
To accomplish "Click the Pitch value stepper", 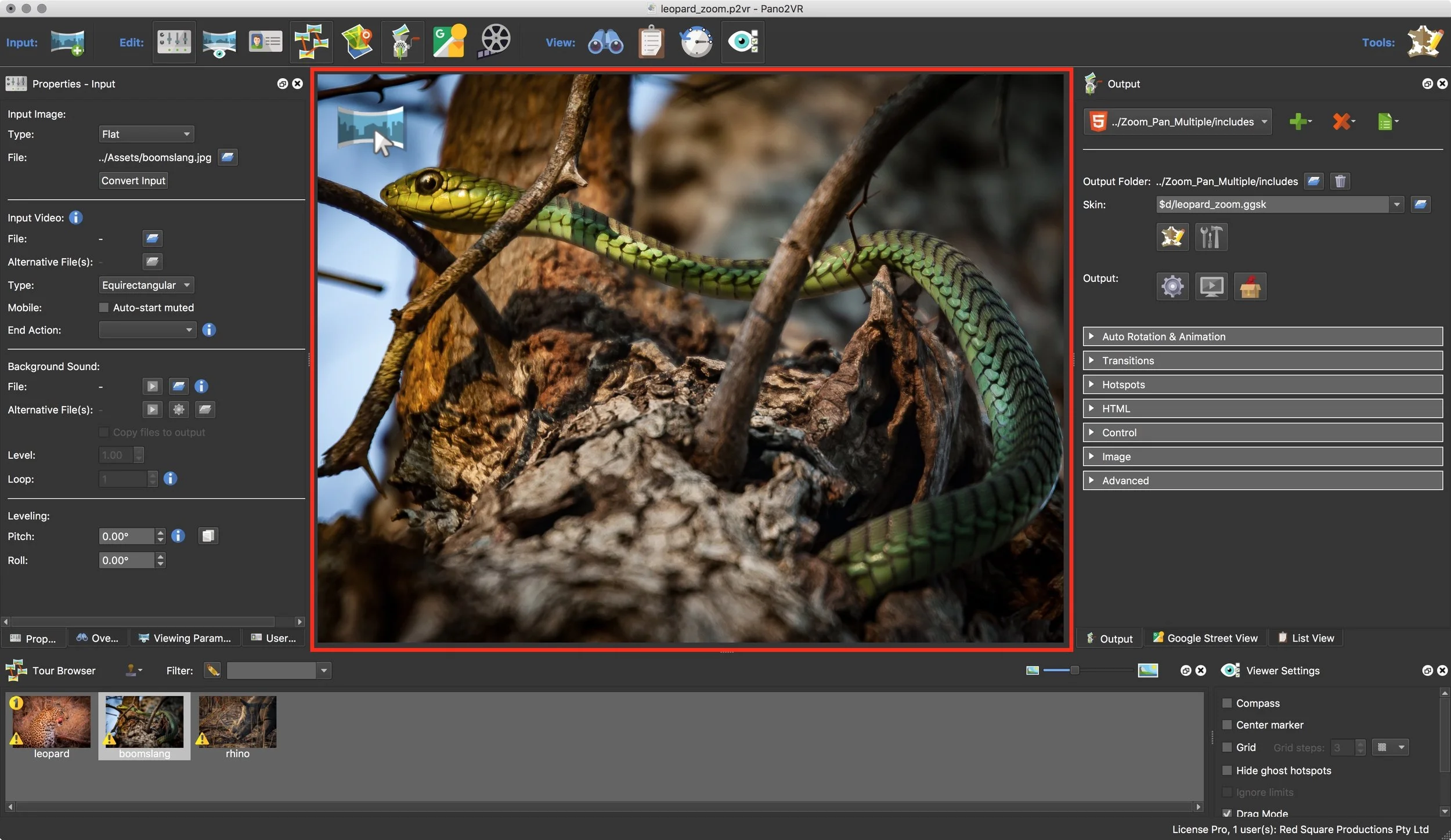I will click(x=161, y=536).
